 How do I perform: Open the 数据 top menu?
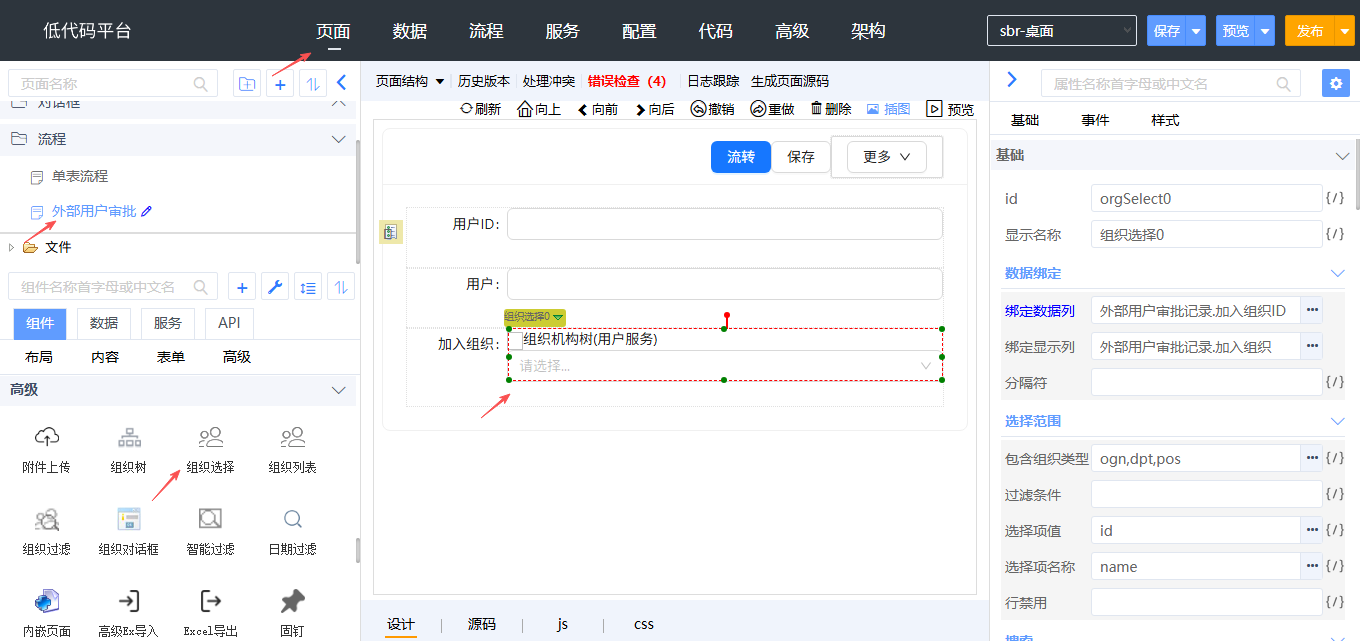[x=410, y=31]
